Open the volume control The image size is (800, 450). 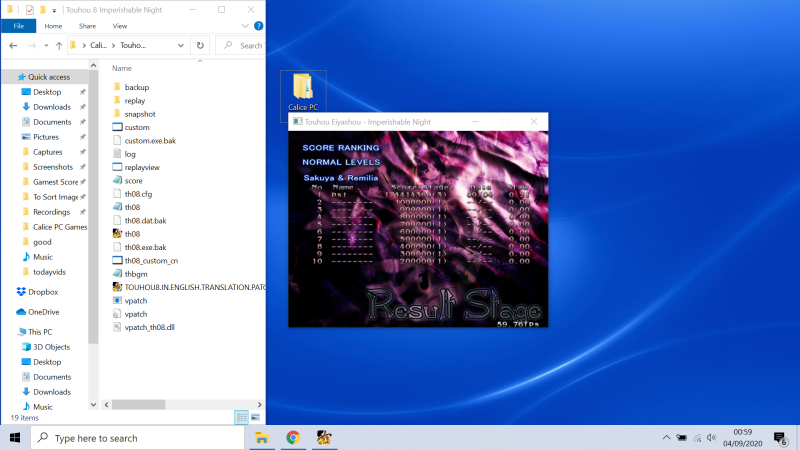pos(711,438)
